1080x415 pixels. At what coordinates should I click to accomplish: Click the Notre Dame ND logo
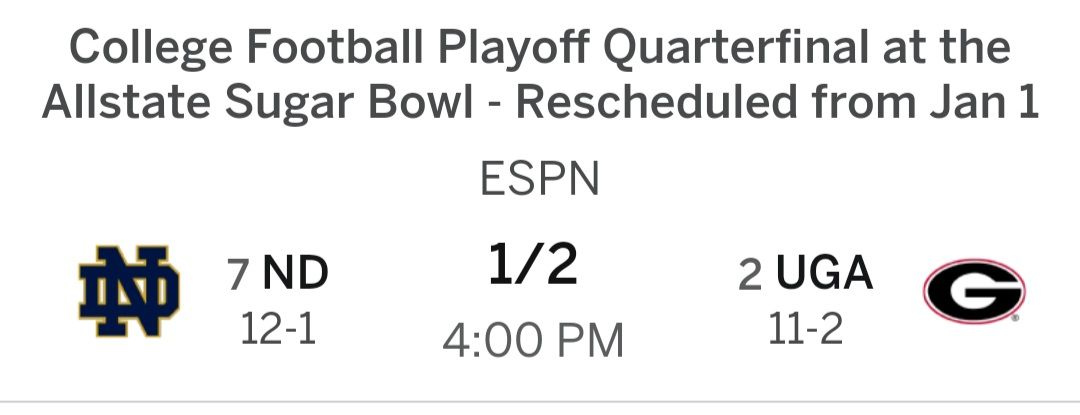pos(129,291)
